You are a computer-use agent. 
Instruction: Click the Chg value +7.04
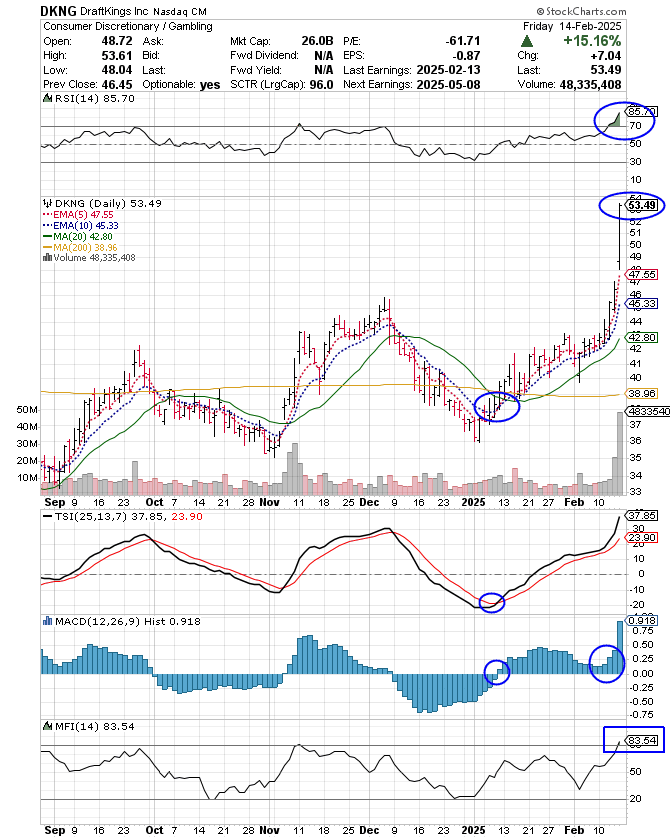pyautogui.click(x=605, y=56)
